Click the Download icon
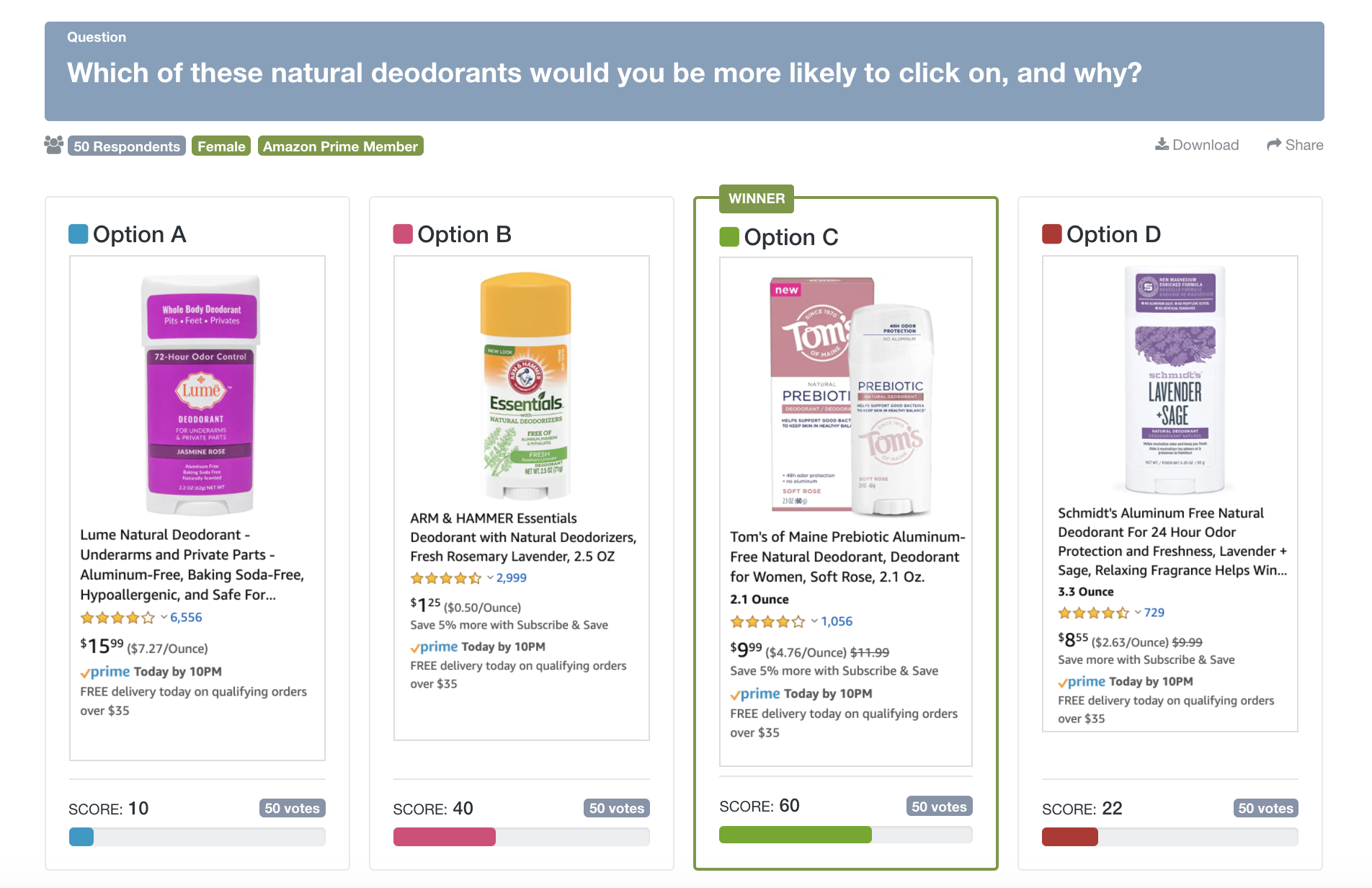Screen dimensions: 1372x888 (1162, 144)
